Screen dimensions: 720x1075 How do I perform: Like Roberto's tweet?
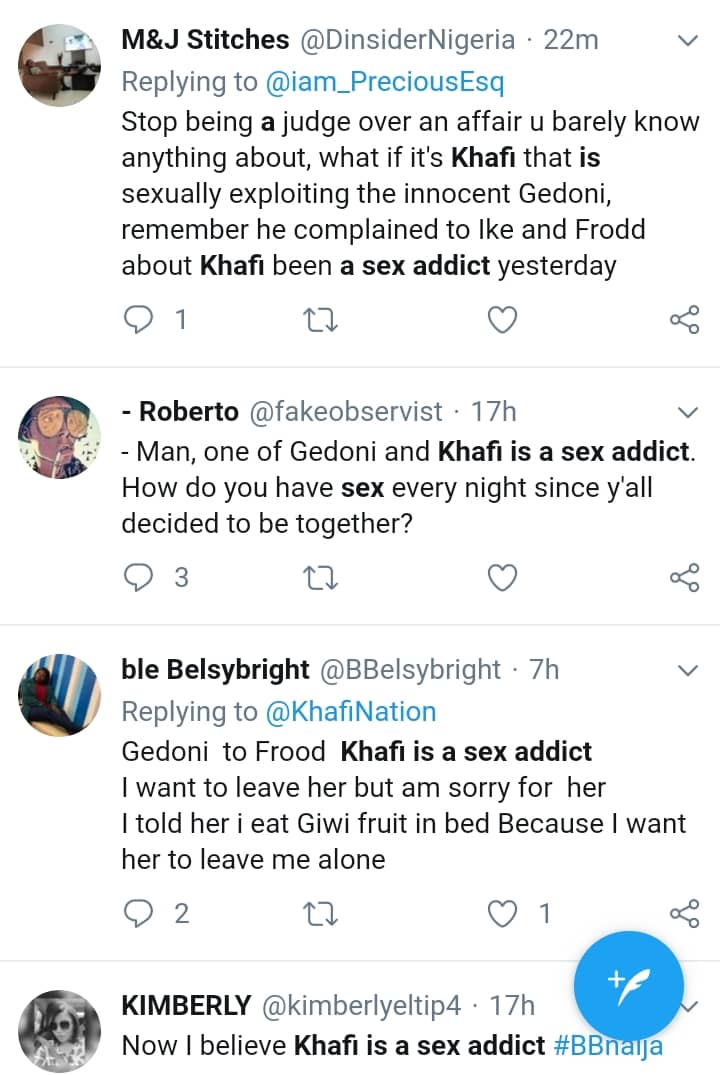(x=501, y=578)
